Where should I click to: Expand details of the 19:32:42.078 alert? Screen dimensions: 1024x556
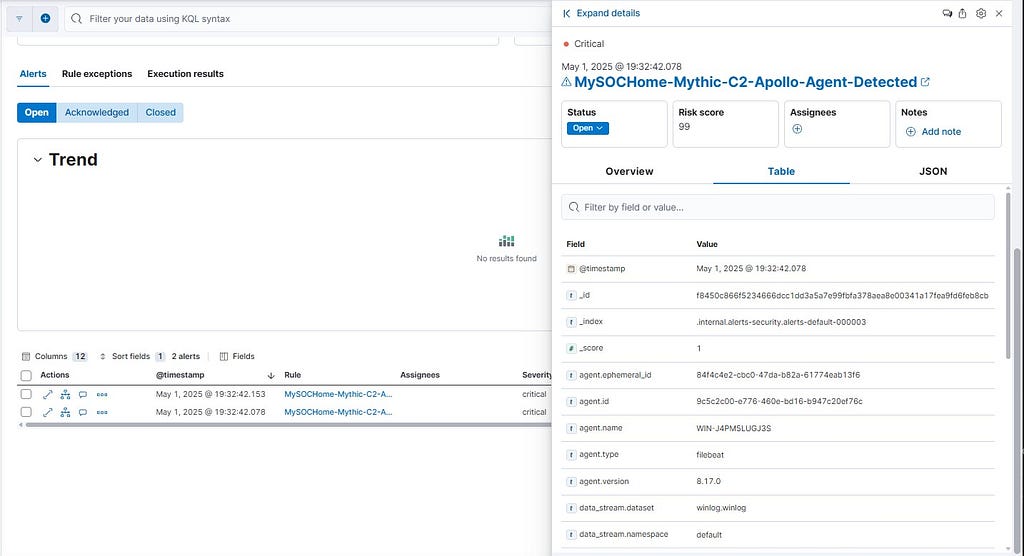[48, 412]
